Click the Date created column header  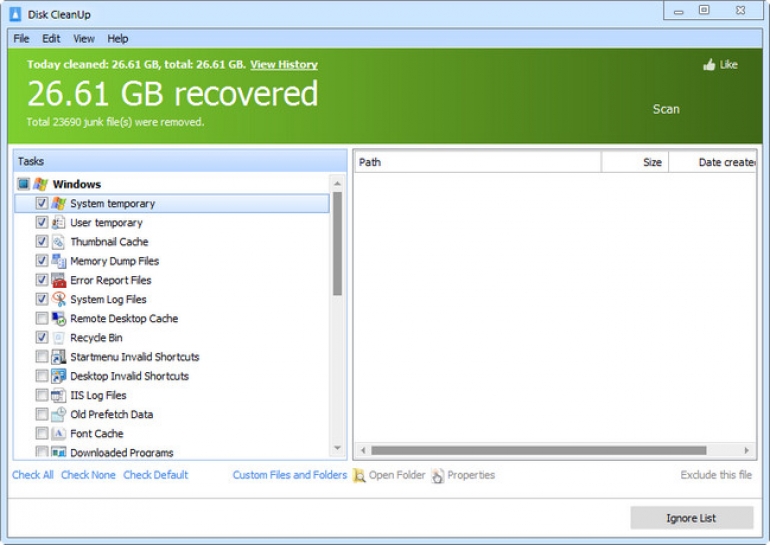click(x=713, y=162)
